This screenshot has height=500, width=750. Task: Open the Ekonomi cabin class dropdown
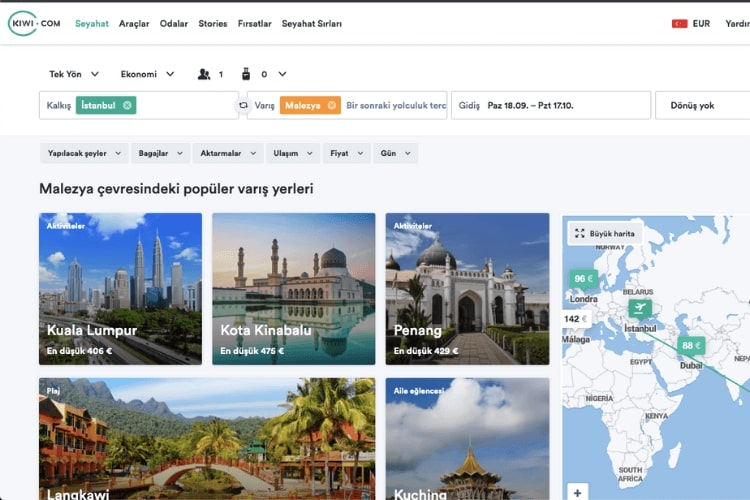147,74
